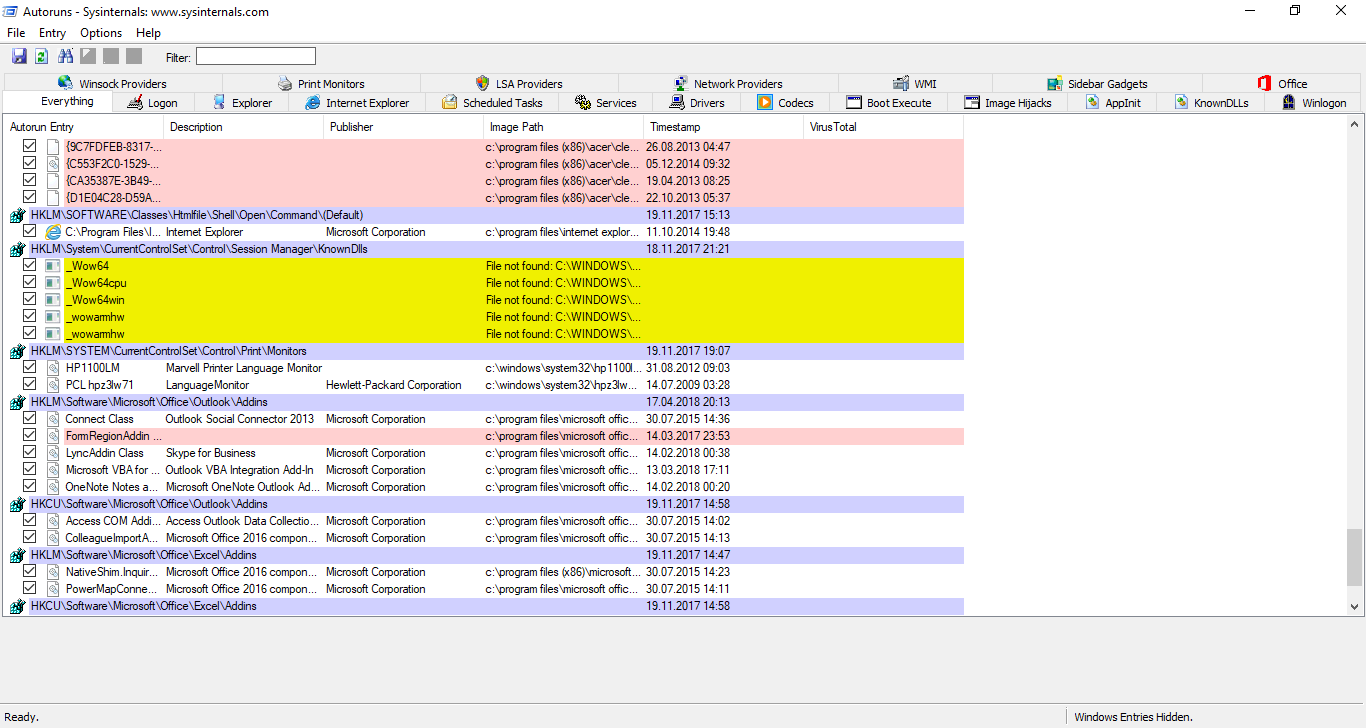This screenshot has height=728, width=1366.
Task: Disable the _Wow64cpu entry checkbox
Action: click(30, 283)
